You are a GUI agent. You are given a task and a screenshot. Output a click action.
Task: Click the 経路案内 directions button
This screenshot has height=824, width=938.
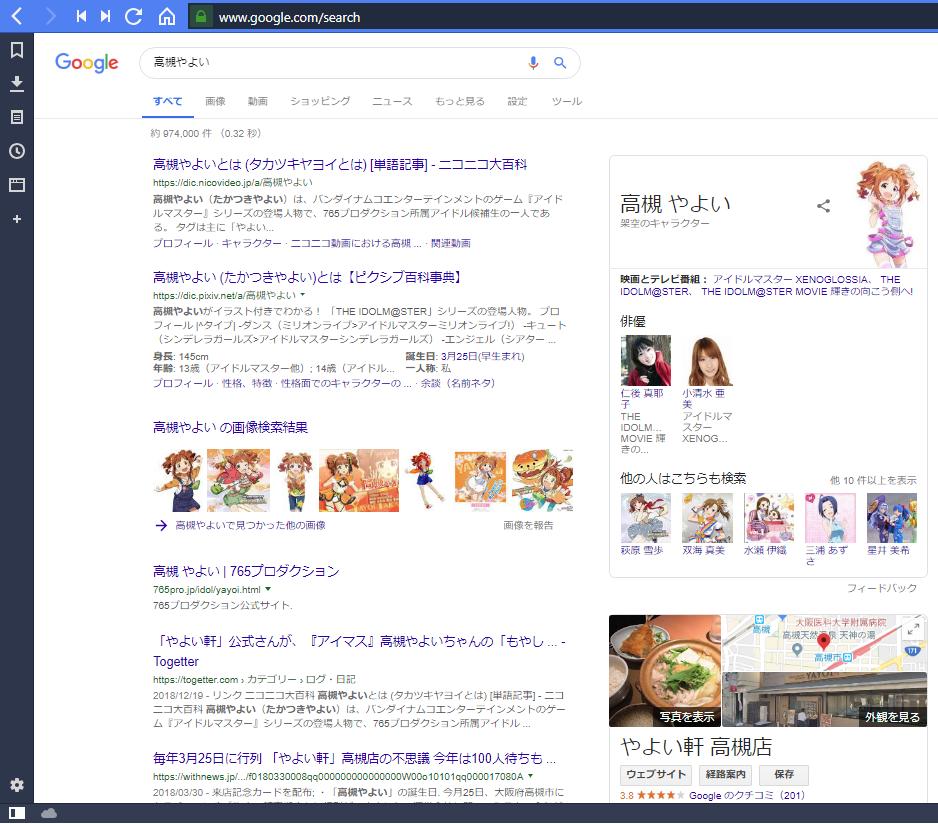726,774
